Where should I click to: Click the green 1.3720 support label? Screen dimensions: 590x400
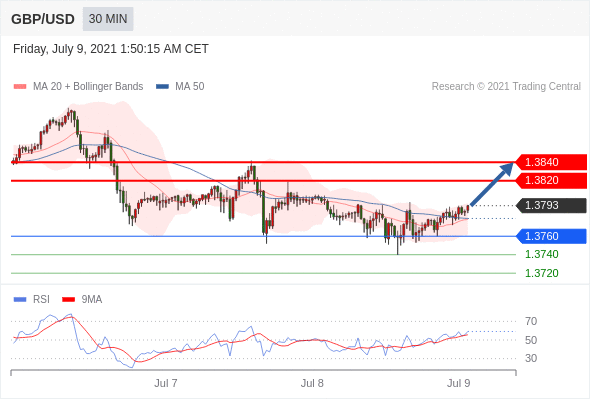click(541, 273)
